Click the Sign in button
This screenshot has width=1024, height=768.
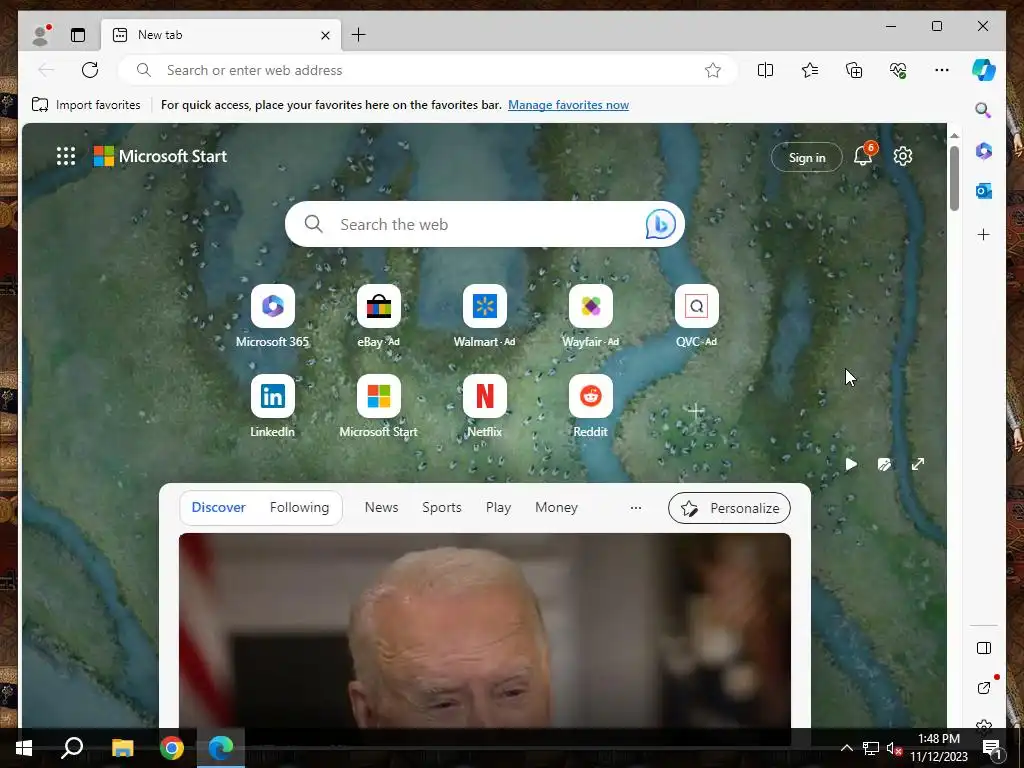click(807, 157)
